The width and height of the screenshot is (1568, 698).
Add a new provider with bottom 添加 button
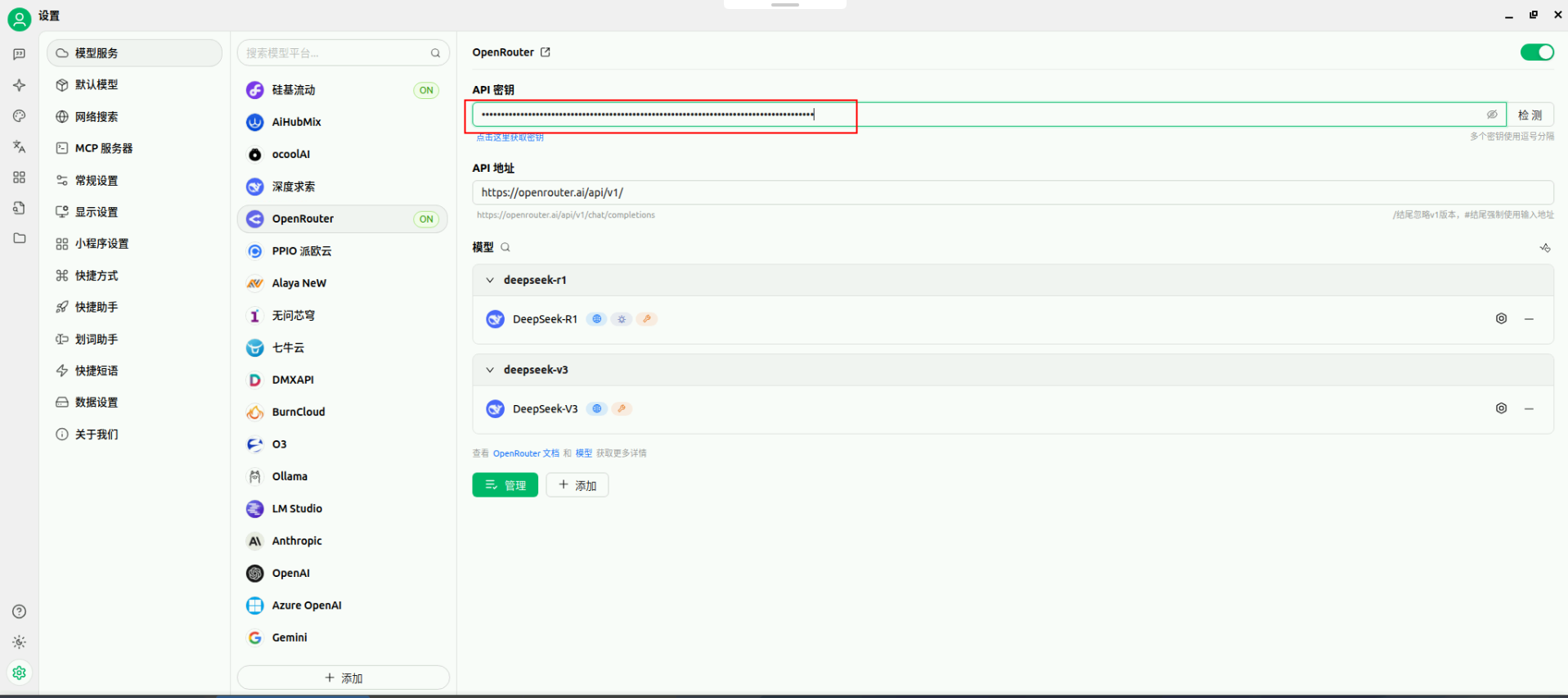pos(344,678)
